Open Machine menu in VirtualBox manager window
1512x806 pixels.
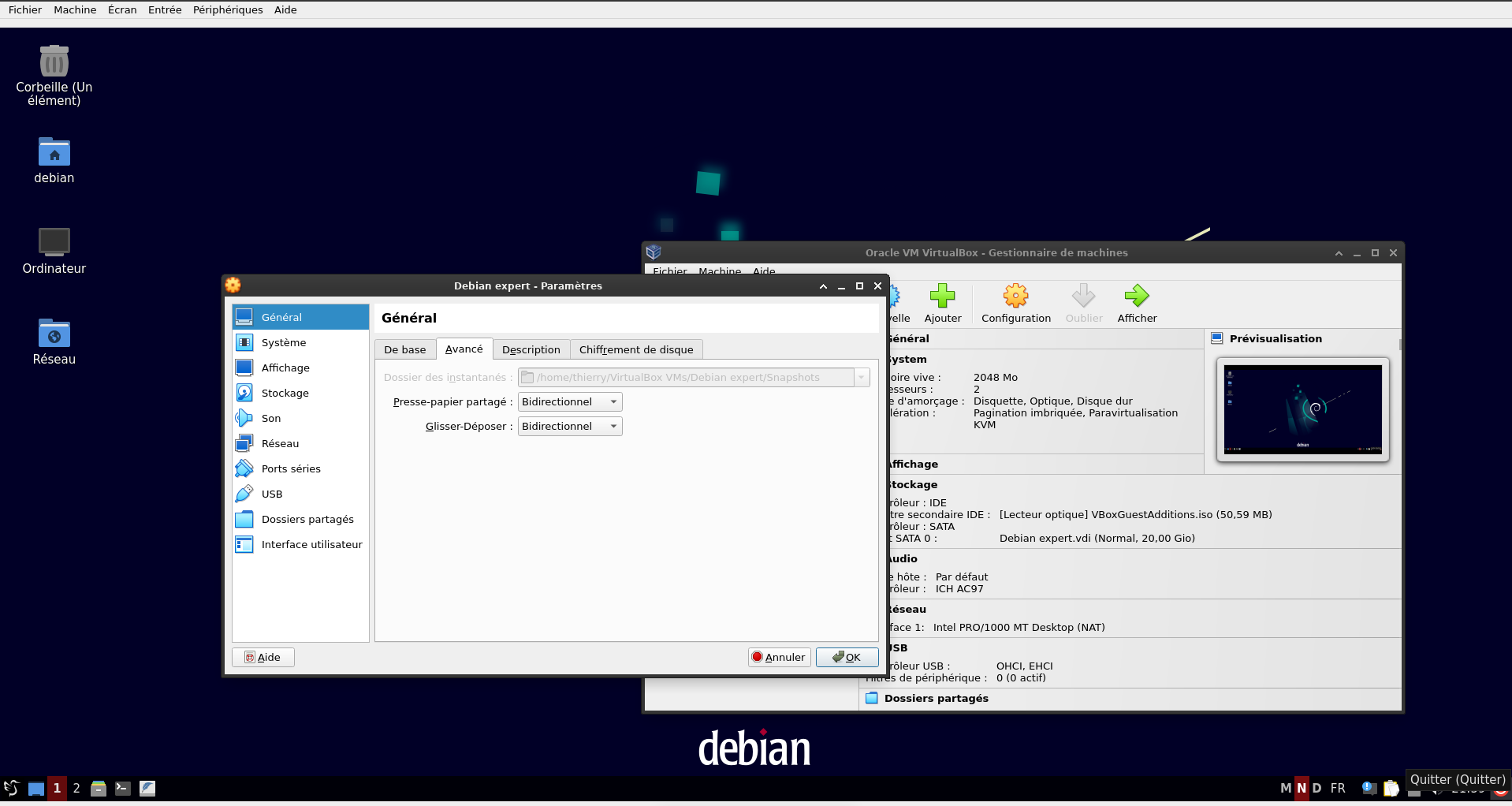point(720,271)
